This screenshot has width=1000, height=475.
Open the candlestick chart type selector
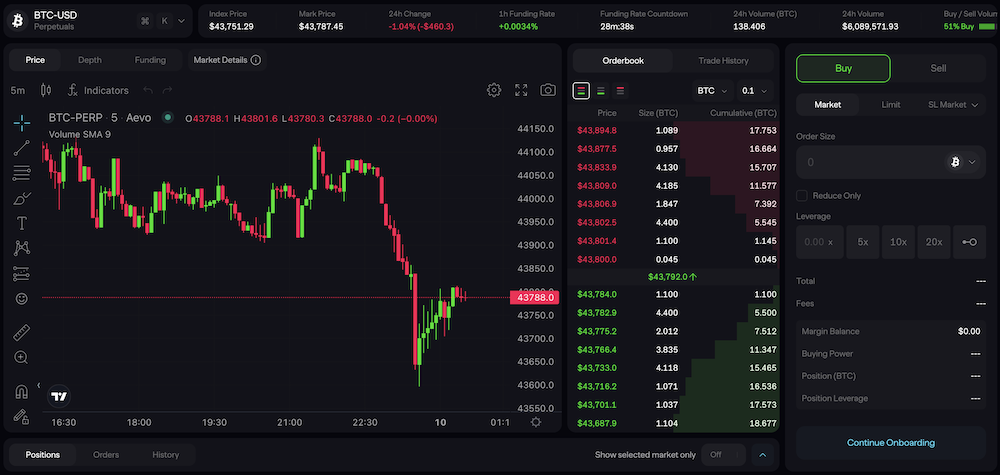(46, 91)
